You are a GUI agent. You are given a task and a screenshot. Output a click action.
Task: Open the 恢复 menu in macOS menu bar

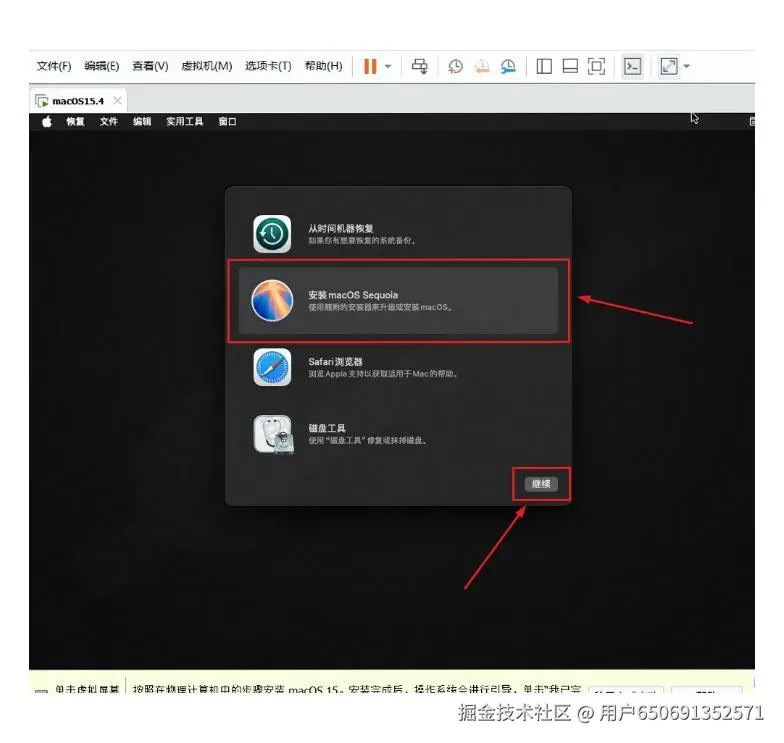point(76,122)
